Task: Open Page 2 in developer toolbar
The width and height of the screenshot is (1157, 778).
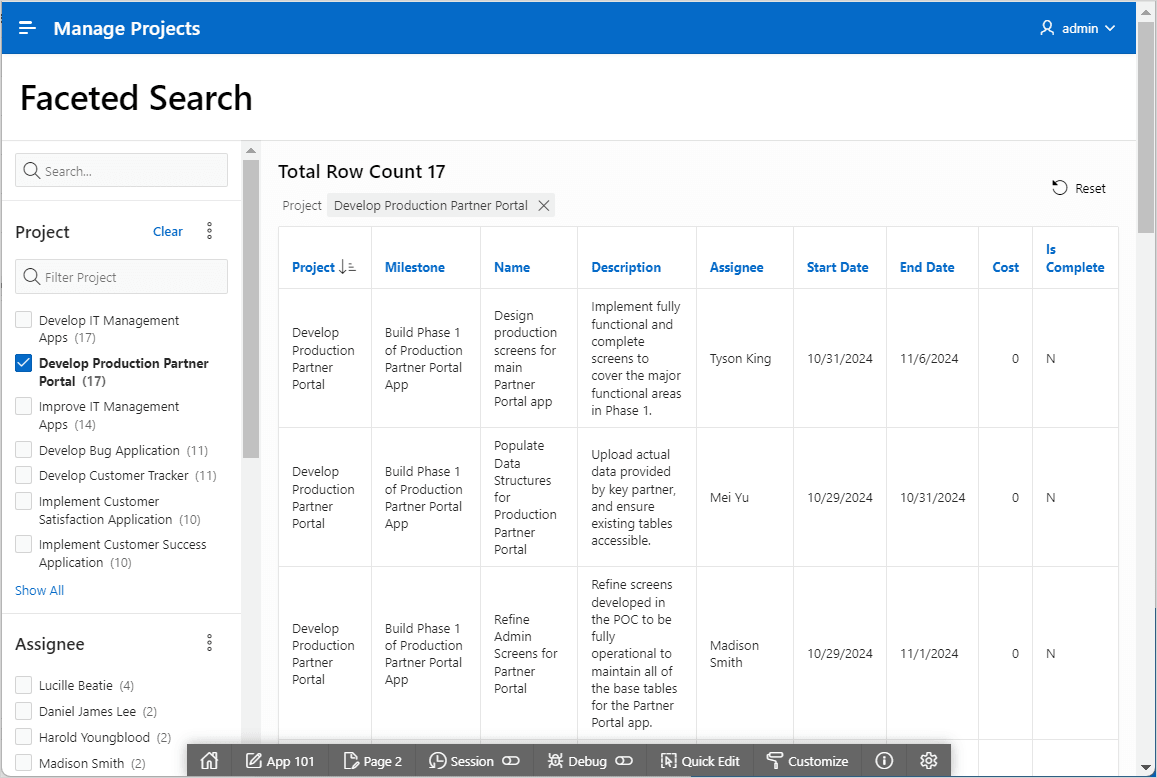Action: click(373, 761)
